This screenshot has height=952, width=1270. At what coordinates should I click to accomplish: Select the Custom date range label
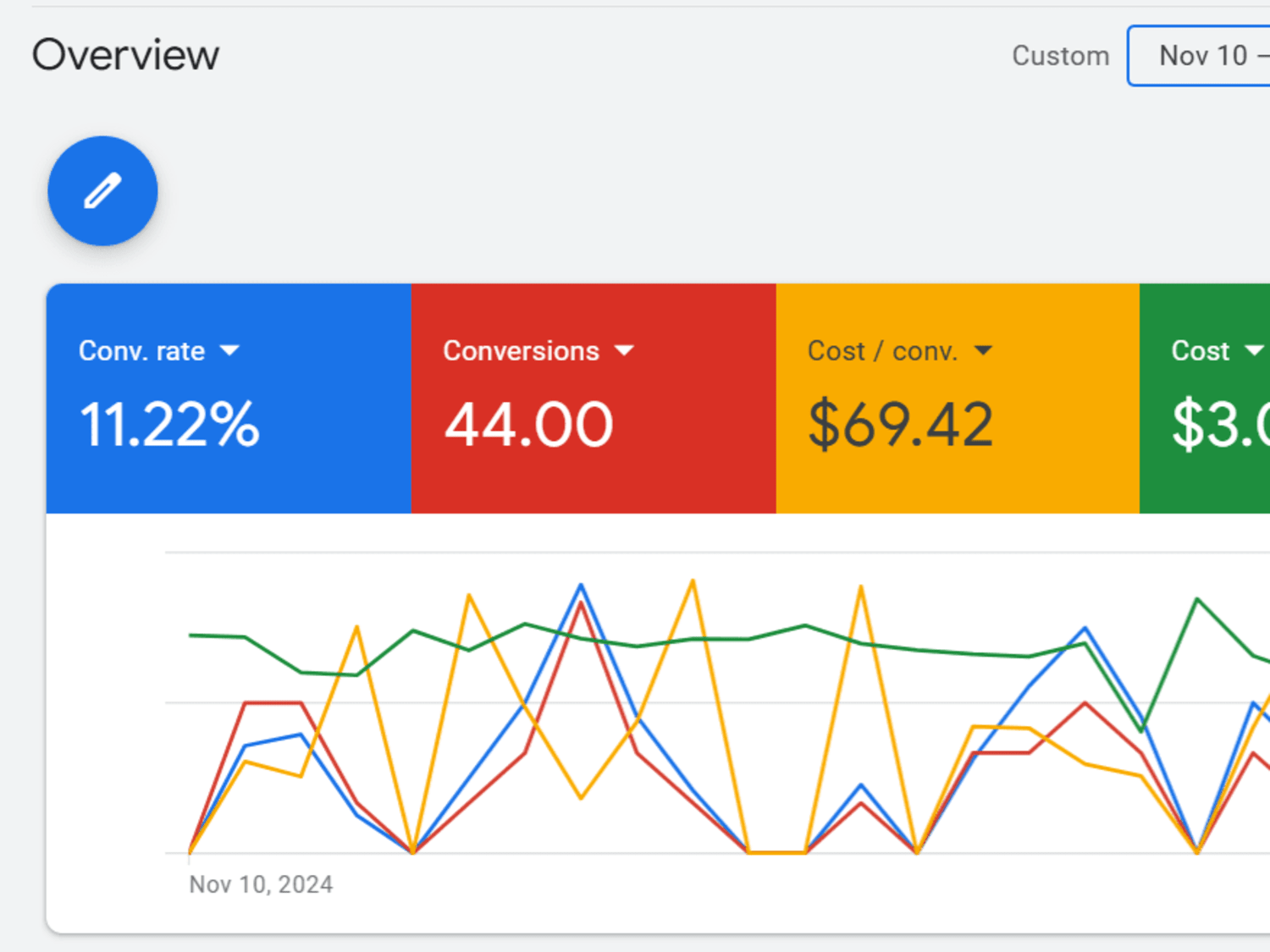pyautogui.click(x=1061, y=56)
